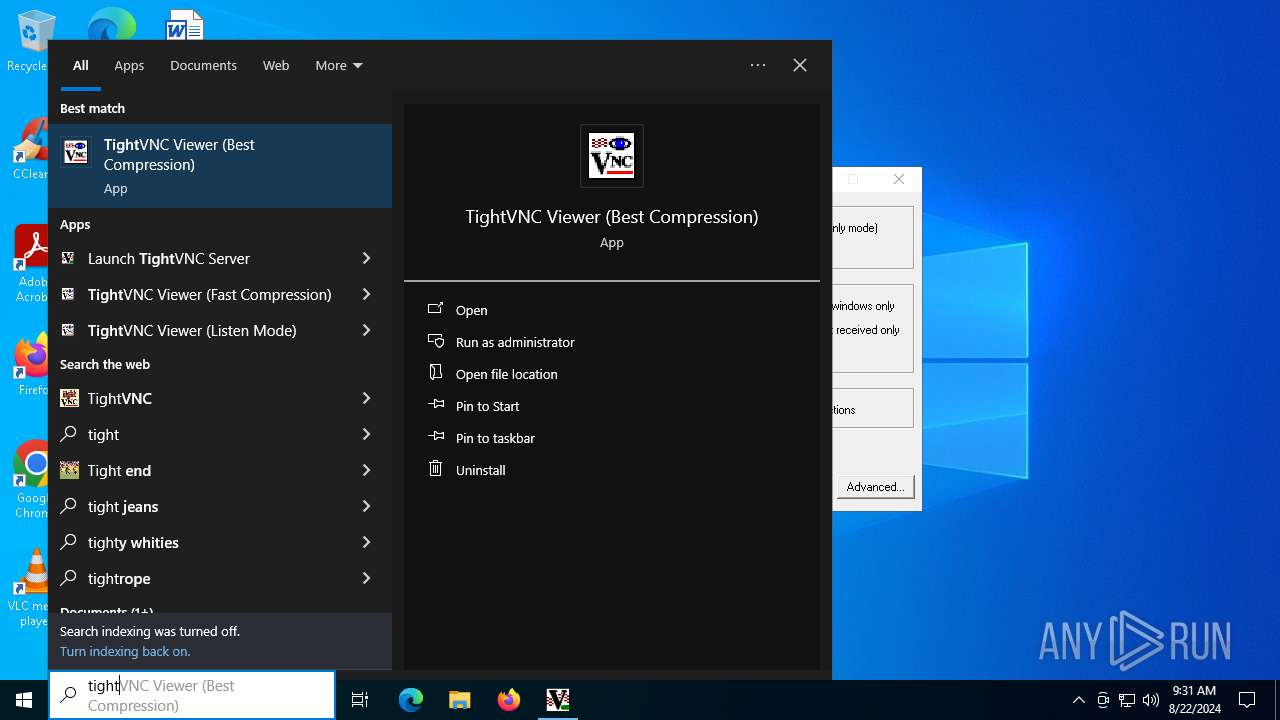Open the Word document on desktop
Viewport: 1280px width, 720px height.
[x=184, y=26]
